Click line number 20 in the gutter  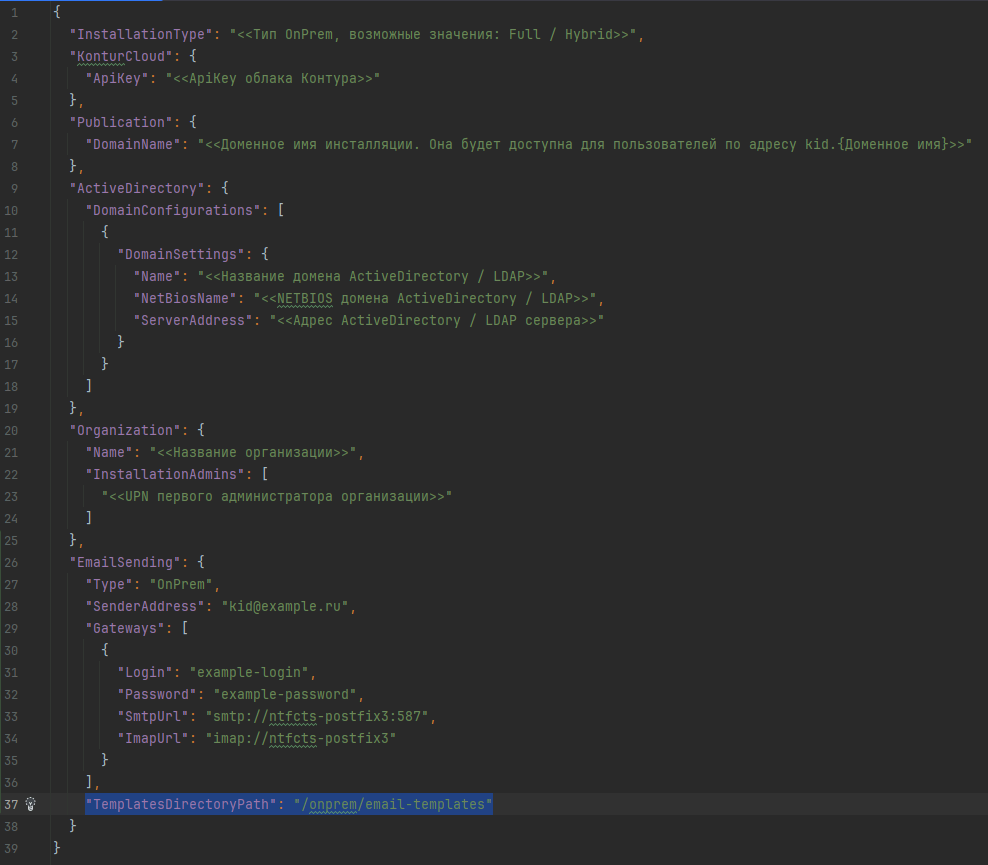coord(11,430)
